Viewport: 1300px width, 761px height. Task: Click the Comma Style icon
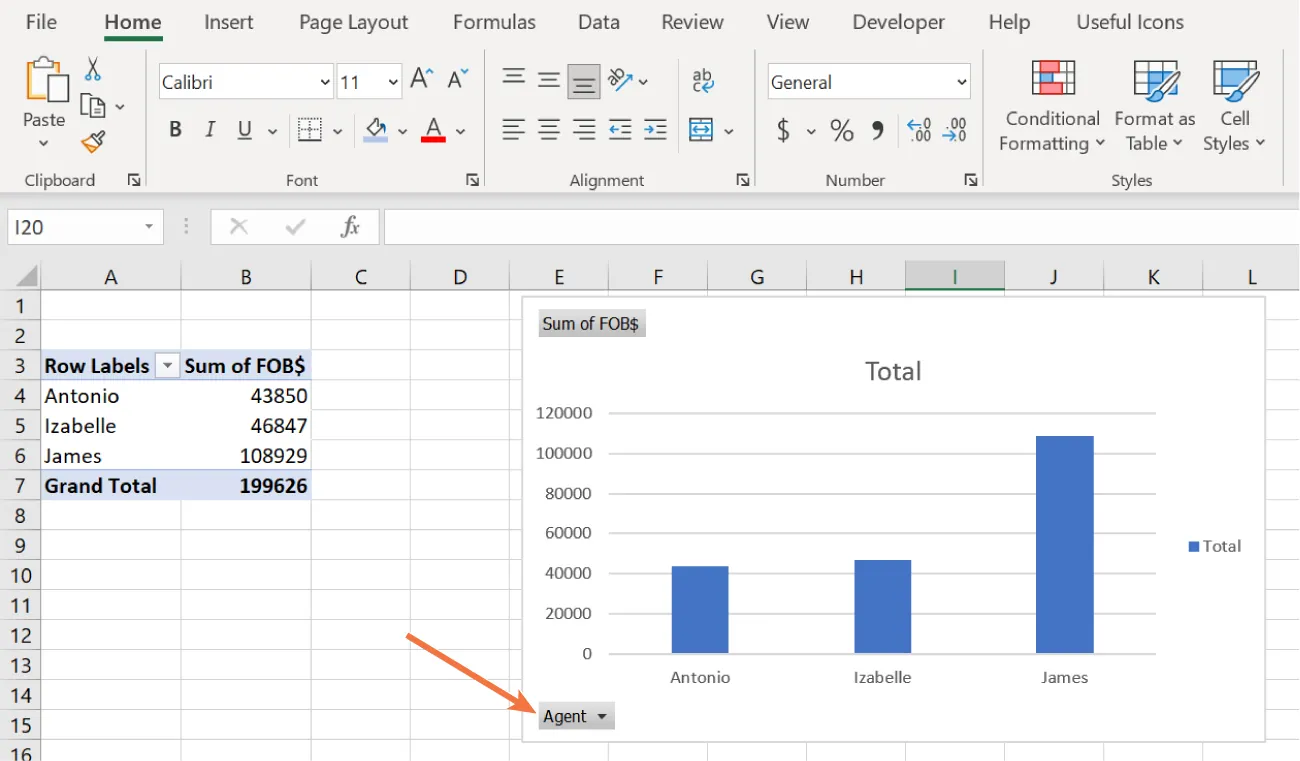[879, 130]
